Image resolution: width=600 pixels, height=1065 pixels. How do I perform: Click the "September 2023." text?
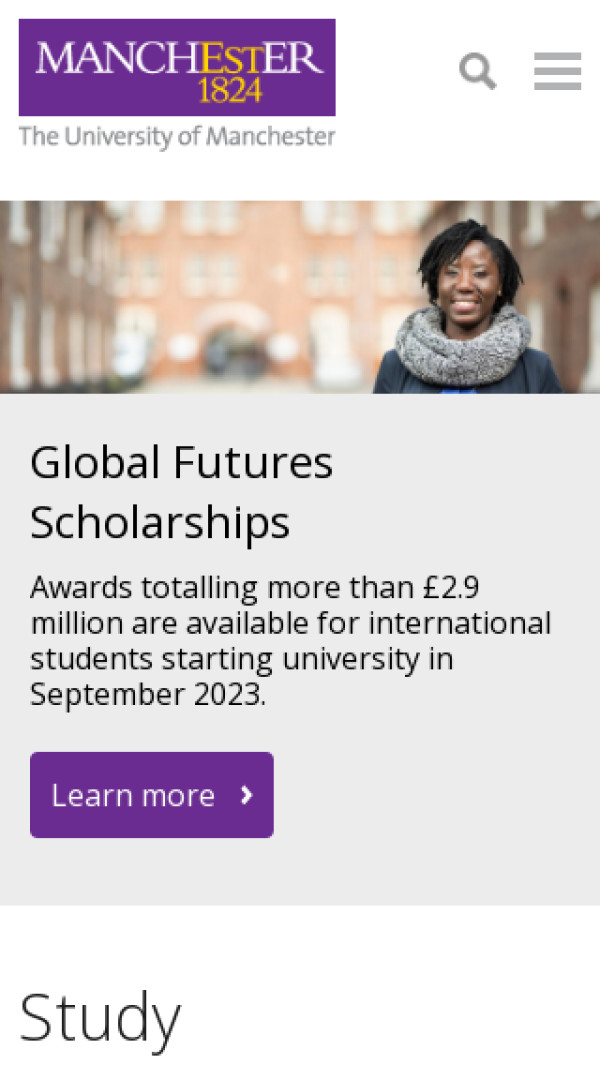(148, 694)
